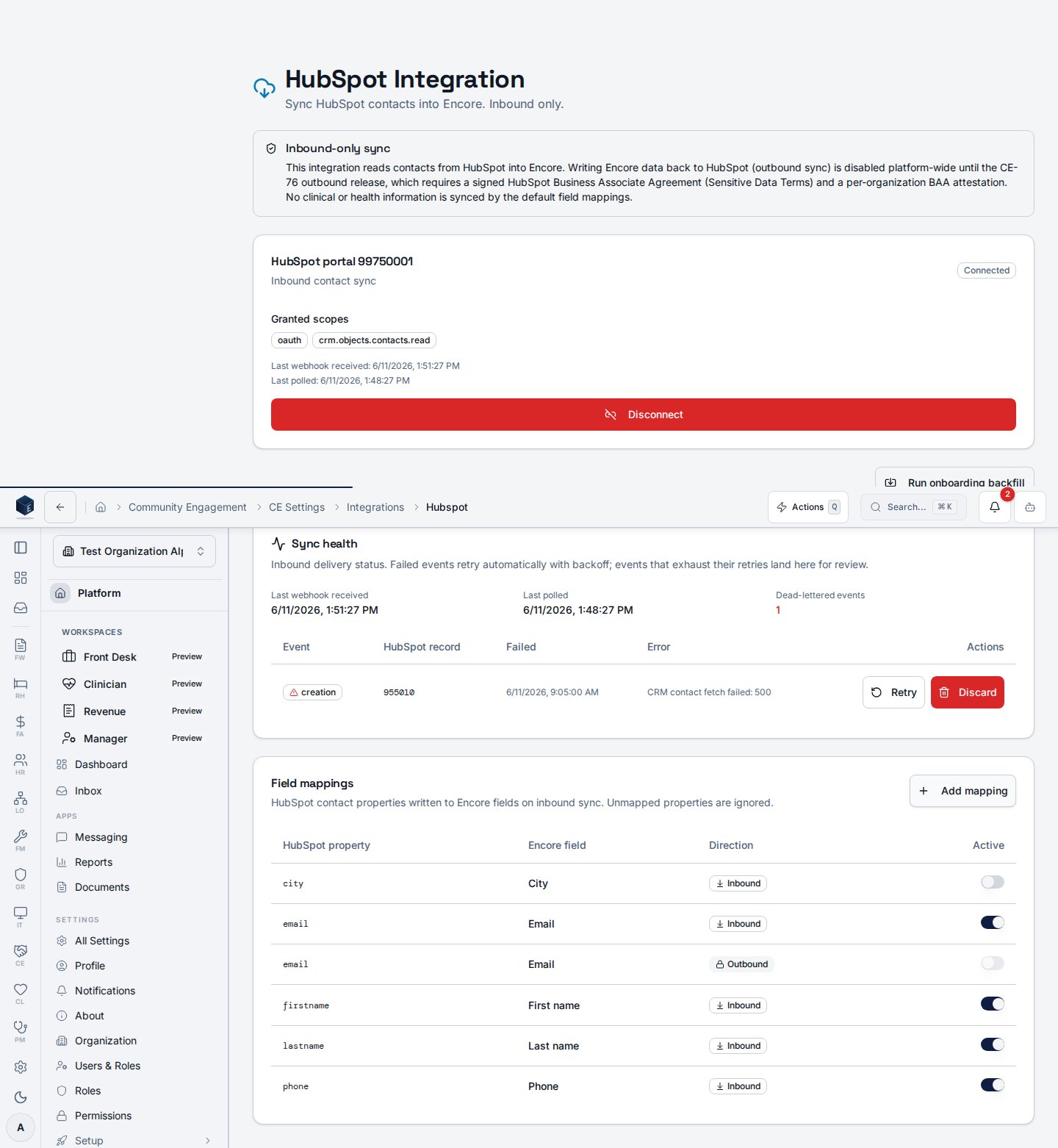Open the Test Organization selector dropdown
Screen dimensions: 1058x1148
[x=134, y=551]
